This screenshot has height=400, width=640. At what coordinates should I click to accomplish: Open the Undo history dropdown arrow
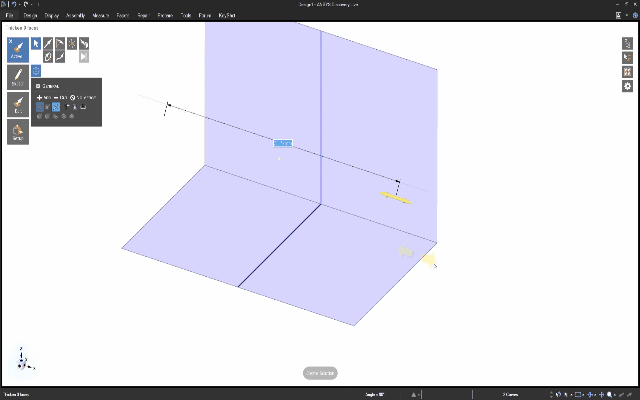[19, 4]
